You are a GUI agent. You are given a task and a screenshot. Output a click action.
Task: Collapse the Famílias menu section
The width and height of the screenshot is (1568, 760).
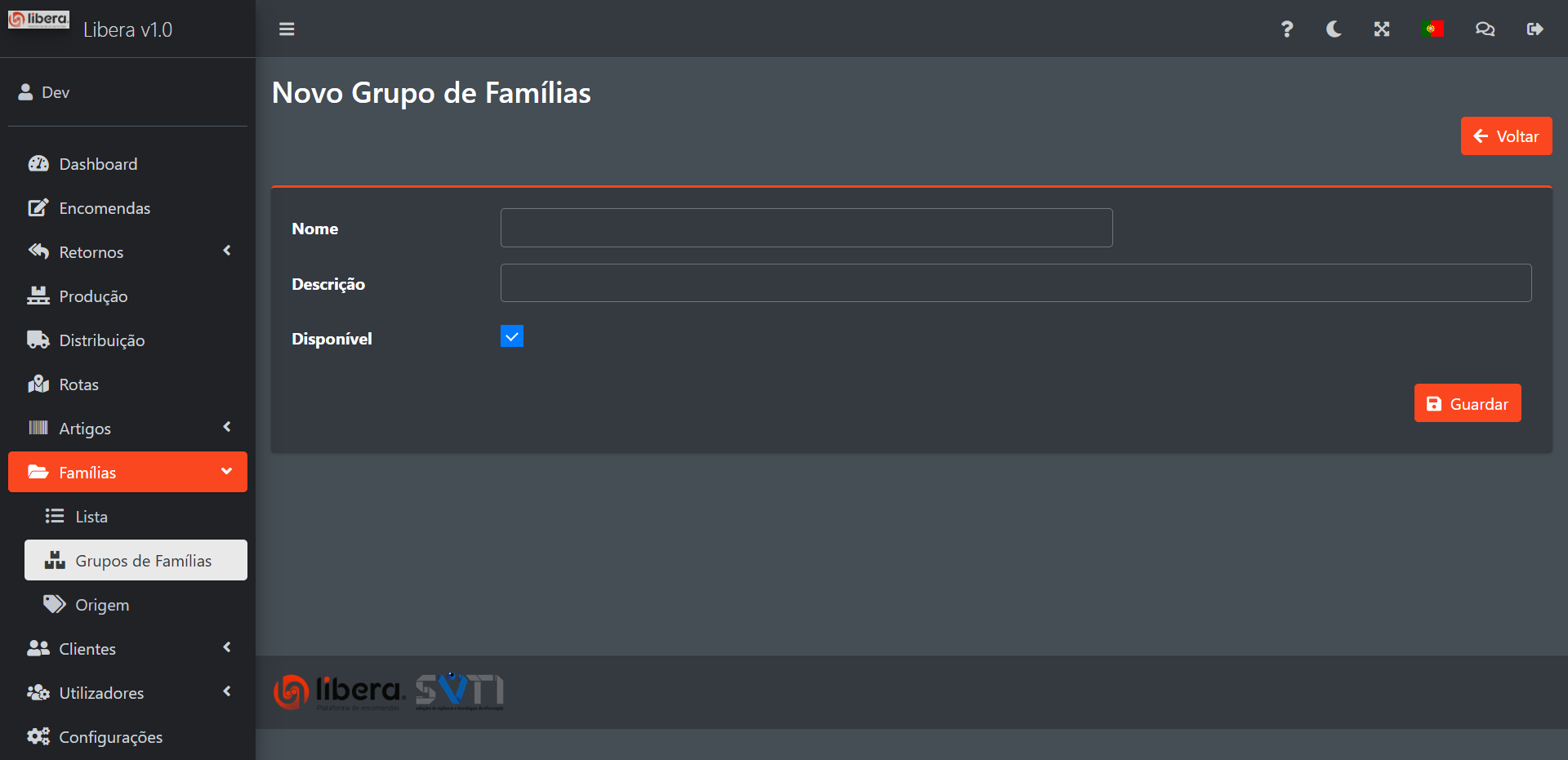(x=127, y=473)
